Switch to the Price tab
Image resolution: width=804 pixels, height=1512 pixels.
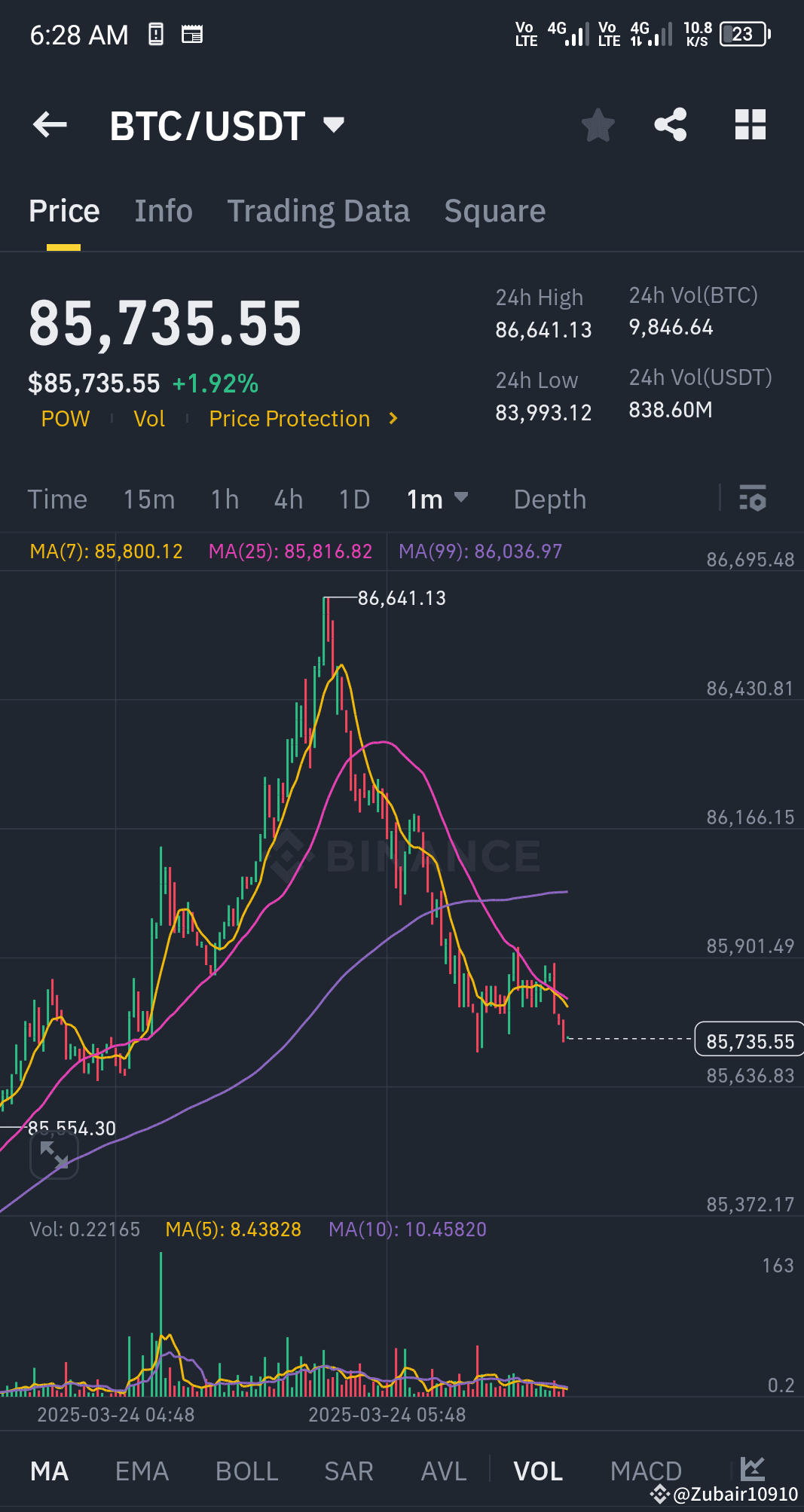click(64, 211)
